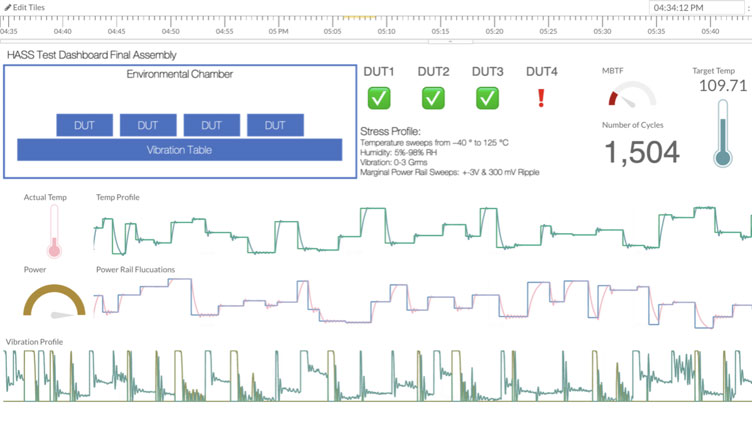
Task: Click the yellow highlighted timeline segment near 05:05
Action: [x=359, y=17]
